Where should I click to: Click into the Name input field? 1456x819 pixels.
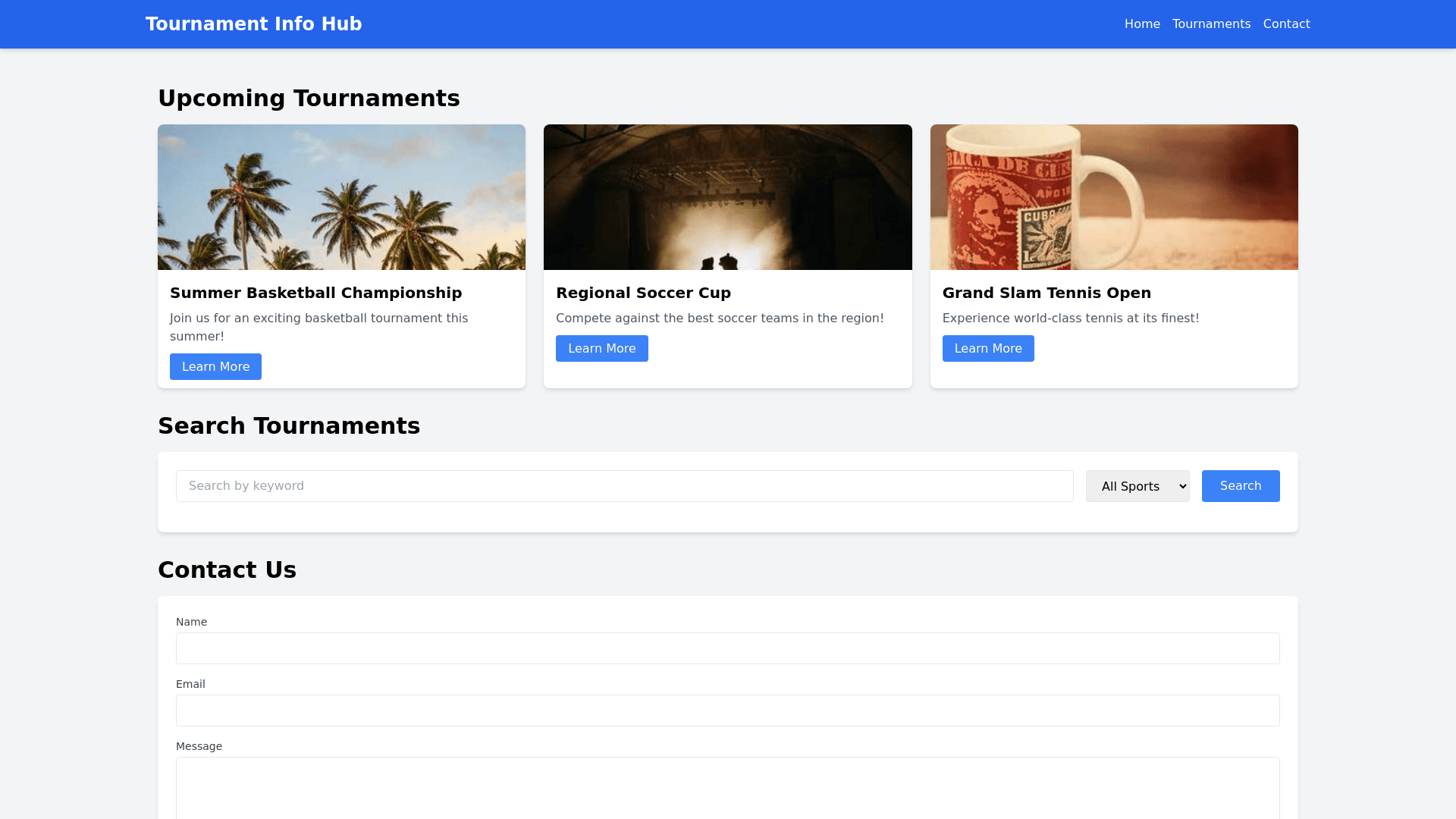(727, 648)
